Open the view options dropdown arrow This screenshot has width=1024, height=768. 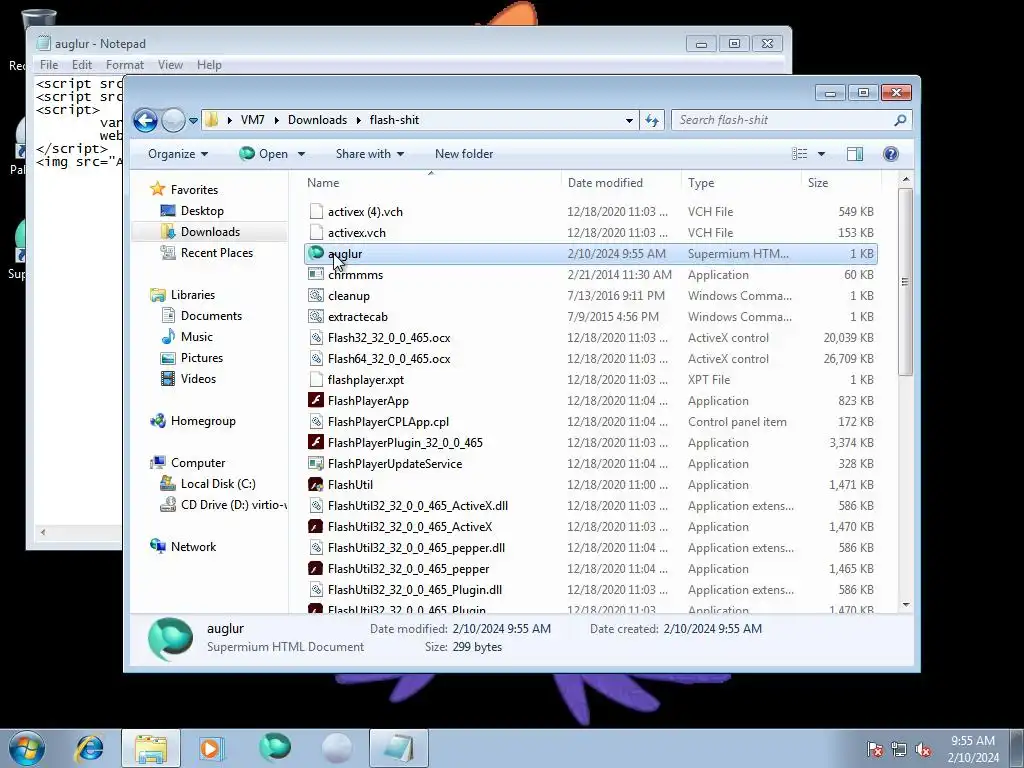(822, 154)
